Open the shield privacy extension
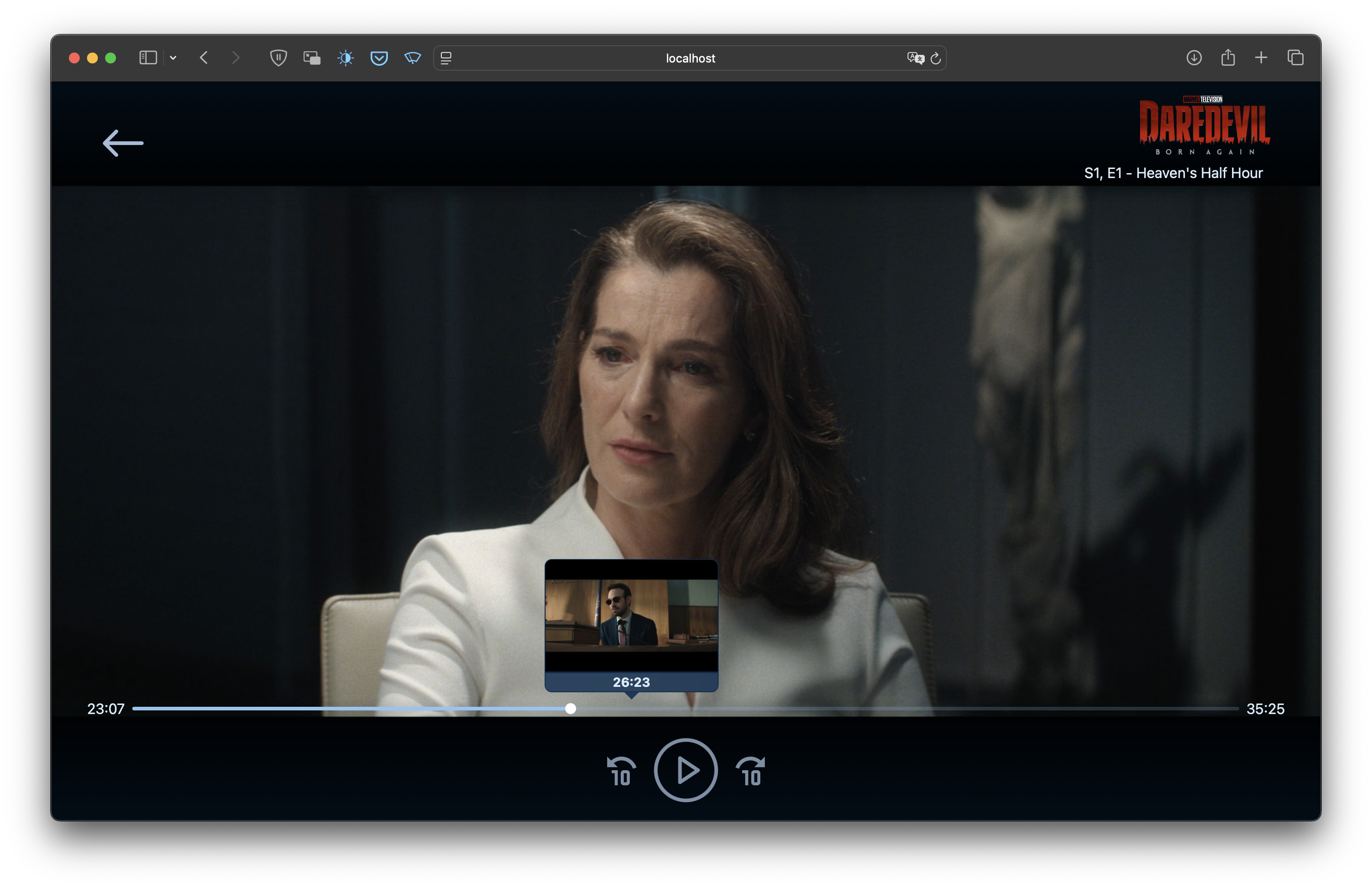 [279, 58]
